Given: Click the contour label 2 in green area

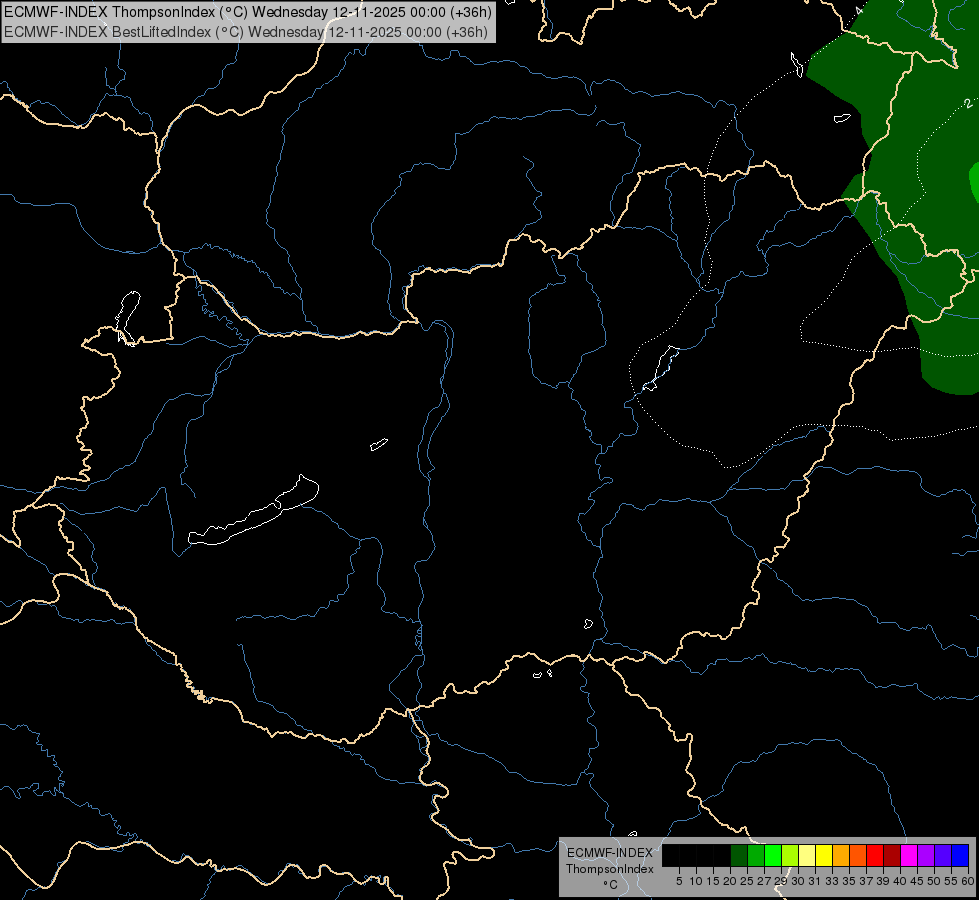Looking at the screenshot, I should [x=968, y=104].
